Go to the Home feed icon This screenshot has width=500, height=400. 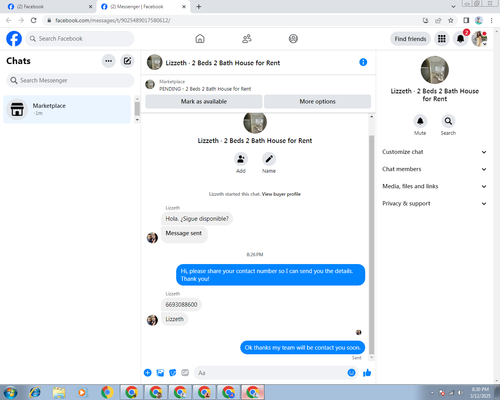[x=200, y=39]
